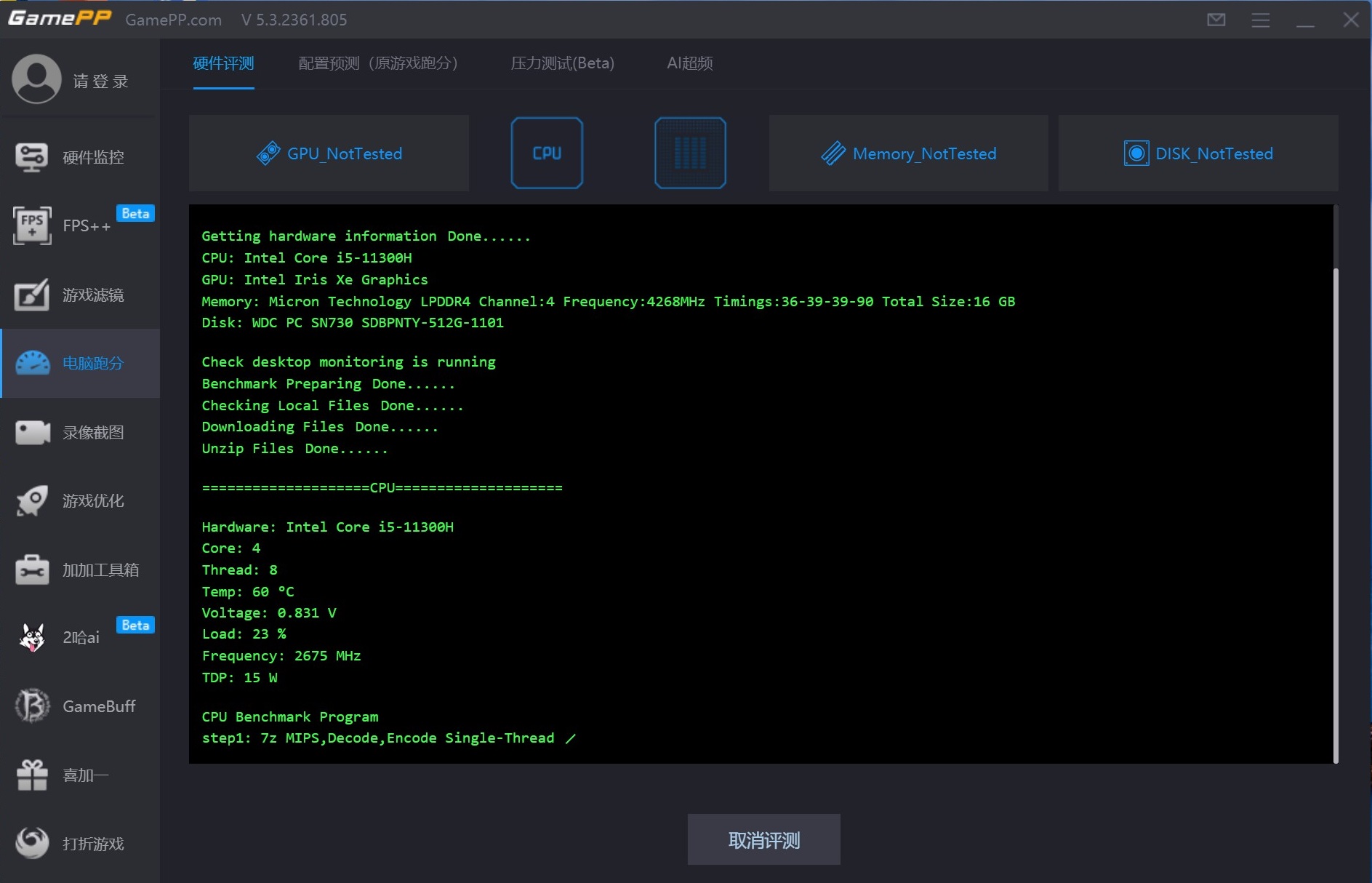This screenshot has width=1372, height=883.
Task: Open the GameBuff icon
Action: click(x=32, y=706)
